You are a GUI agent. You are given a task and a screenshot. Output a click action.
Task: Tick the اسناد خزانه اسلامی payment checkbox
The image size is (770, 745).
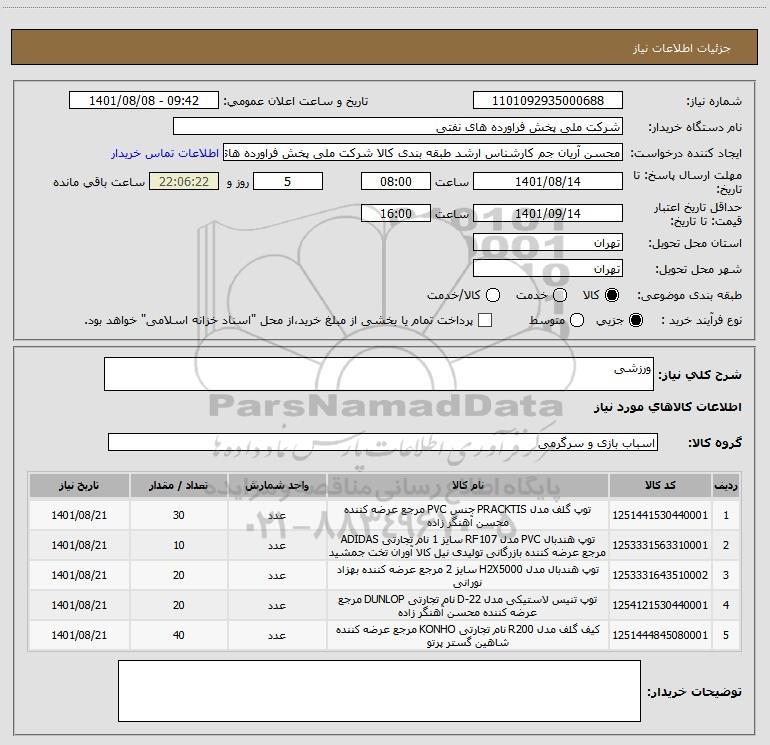click(x=485, y=320)
